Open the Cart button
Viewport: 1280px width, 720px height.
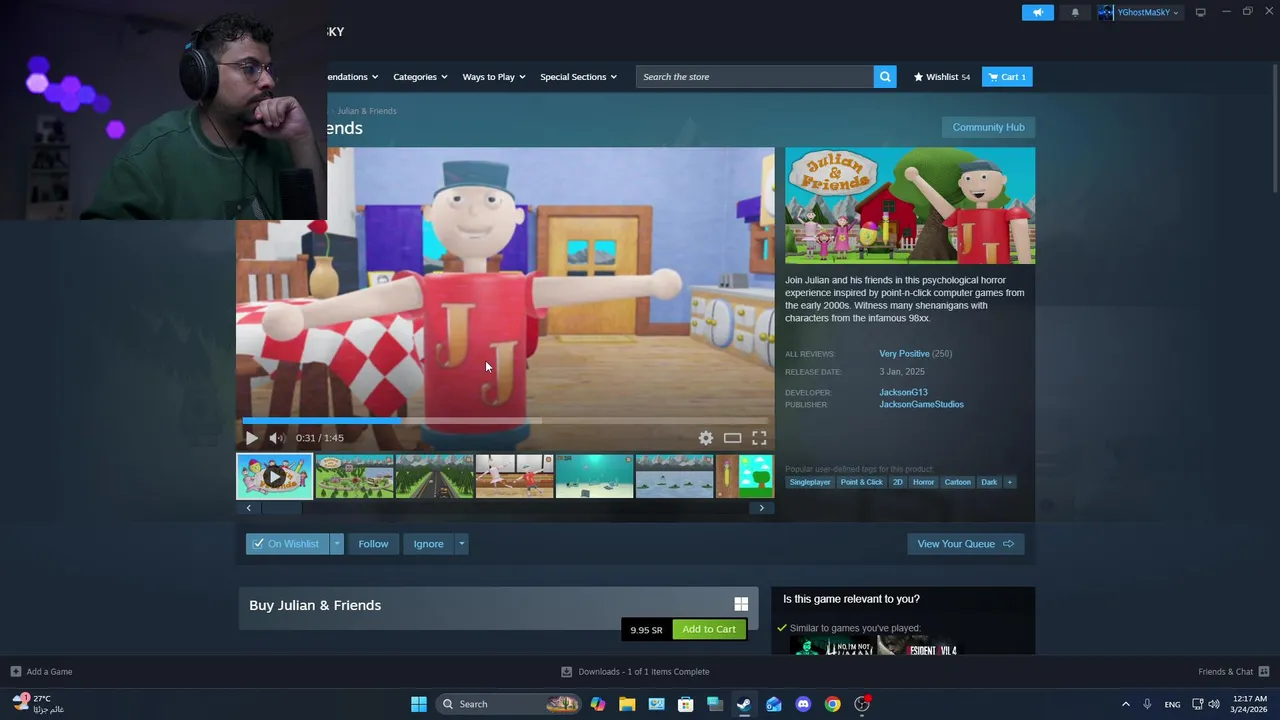tap(1007, 77)
